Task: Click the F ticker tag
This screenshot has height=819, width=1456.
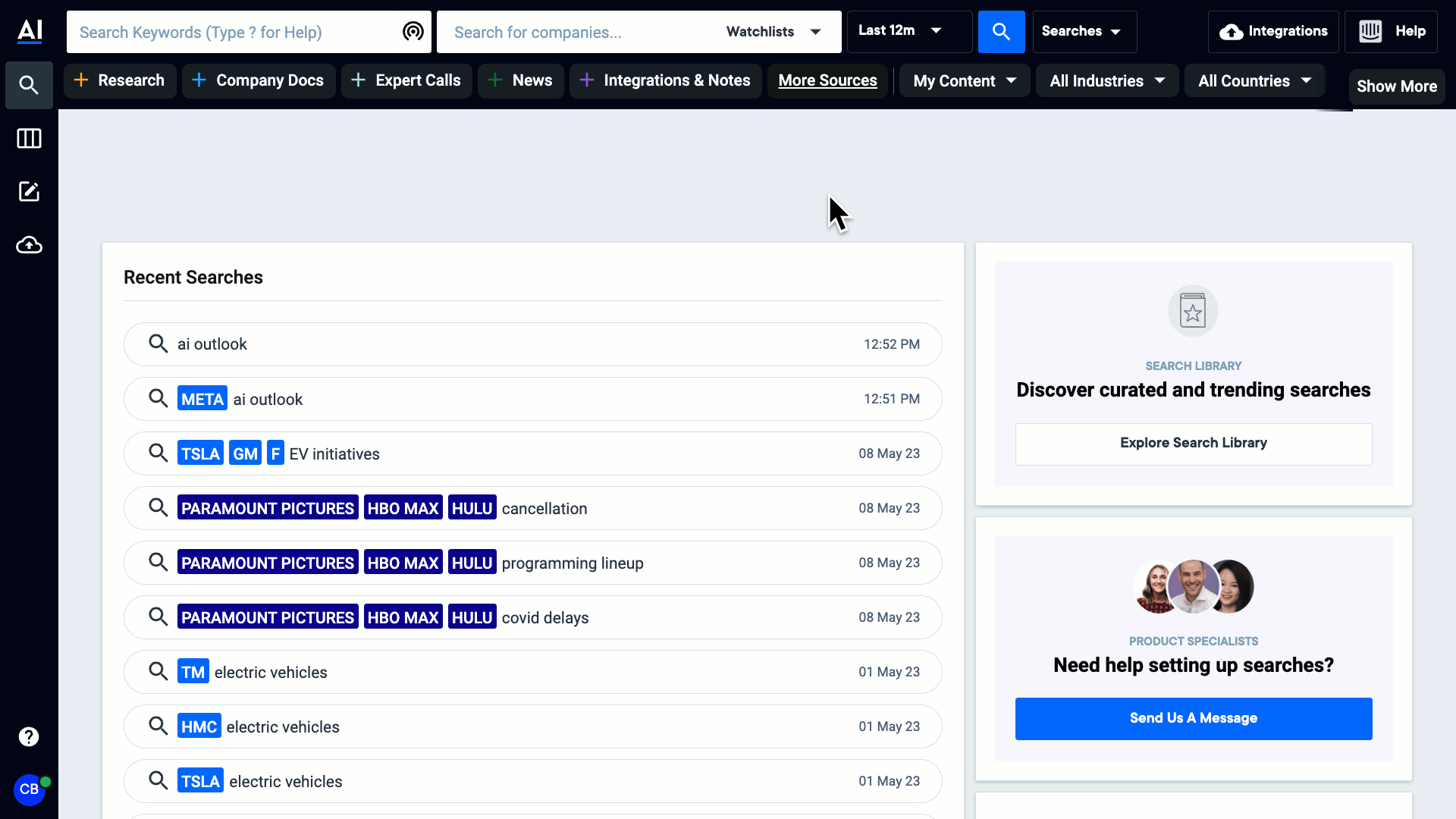Action: point(275,453)
